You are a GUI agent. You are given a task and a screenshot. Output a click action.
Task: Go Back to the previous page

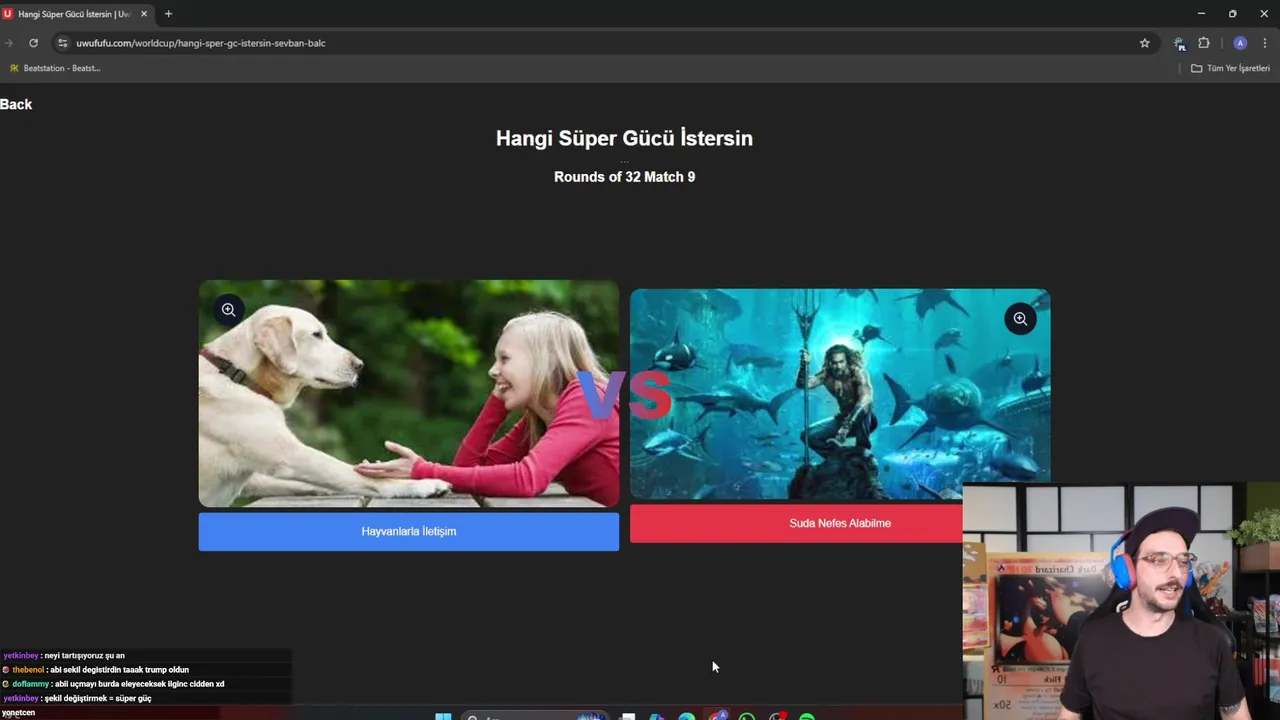[x=16, y=104]
